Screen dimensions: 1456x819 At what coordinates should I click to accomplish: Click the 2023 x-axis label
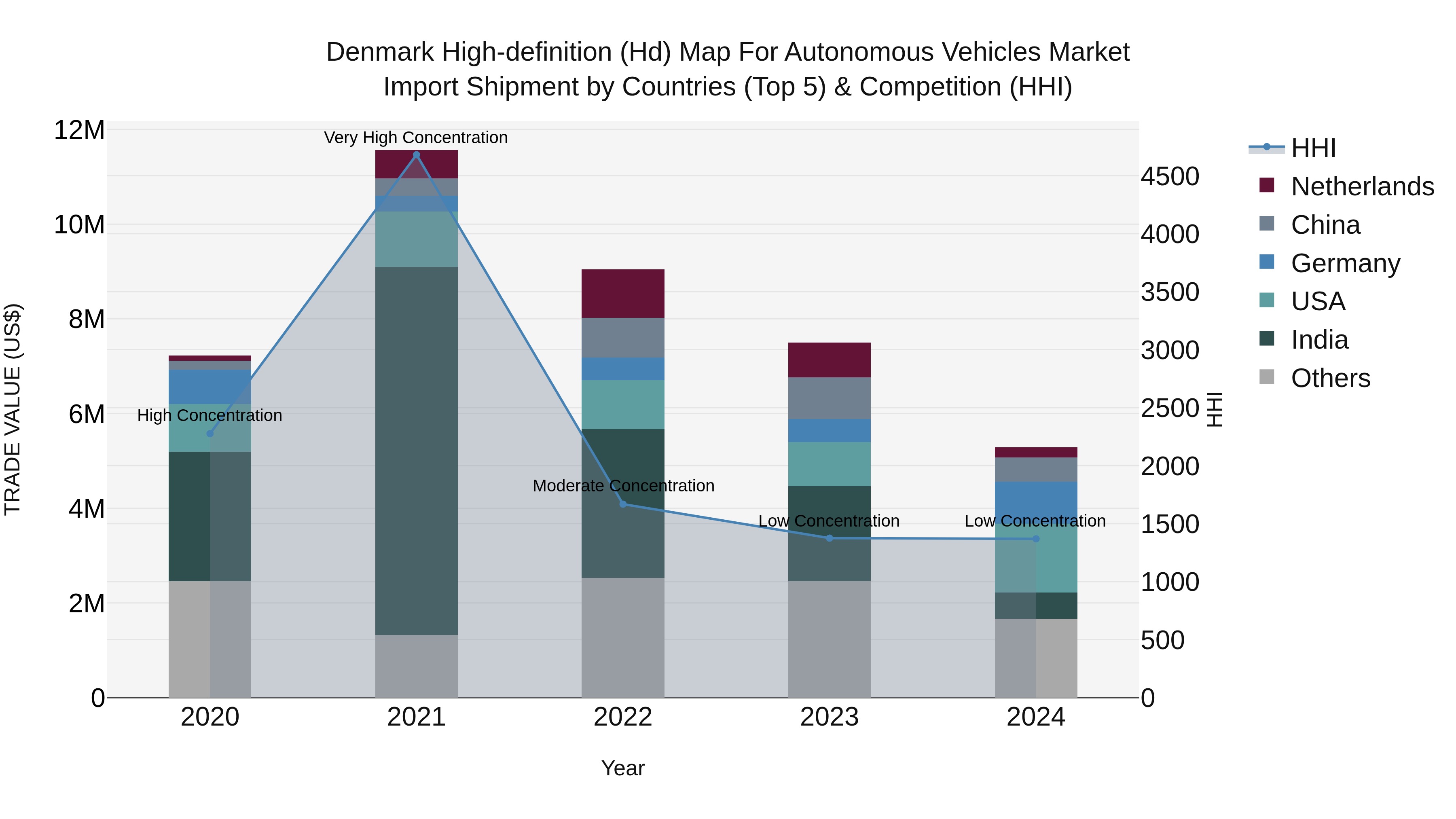pos(830,717)
